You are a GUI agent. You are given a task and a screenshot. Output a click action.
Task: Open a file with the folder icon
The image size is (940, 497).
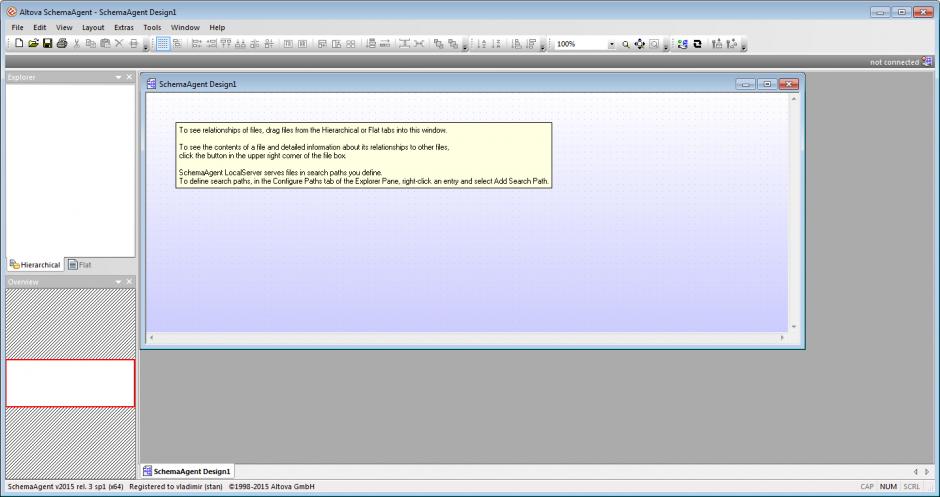34,44
